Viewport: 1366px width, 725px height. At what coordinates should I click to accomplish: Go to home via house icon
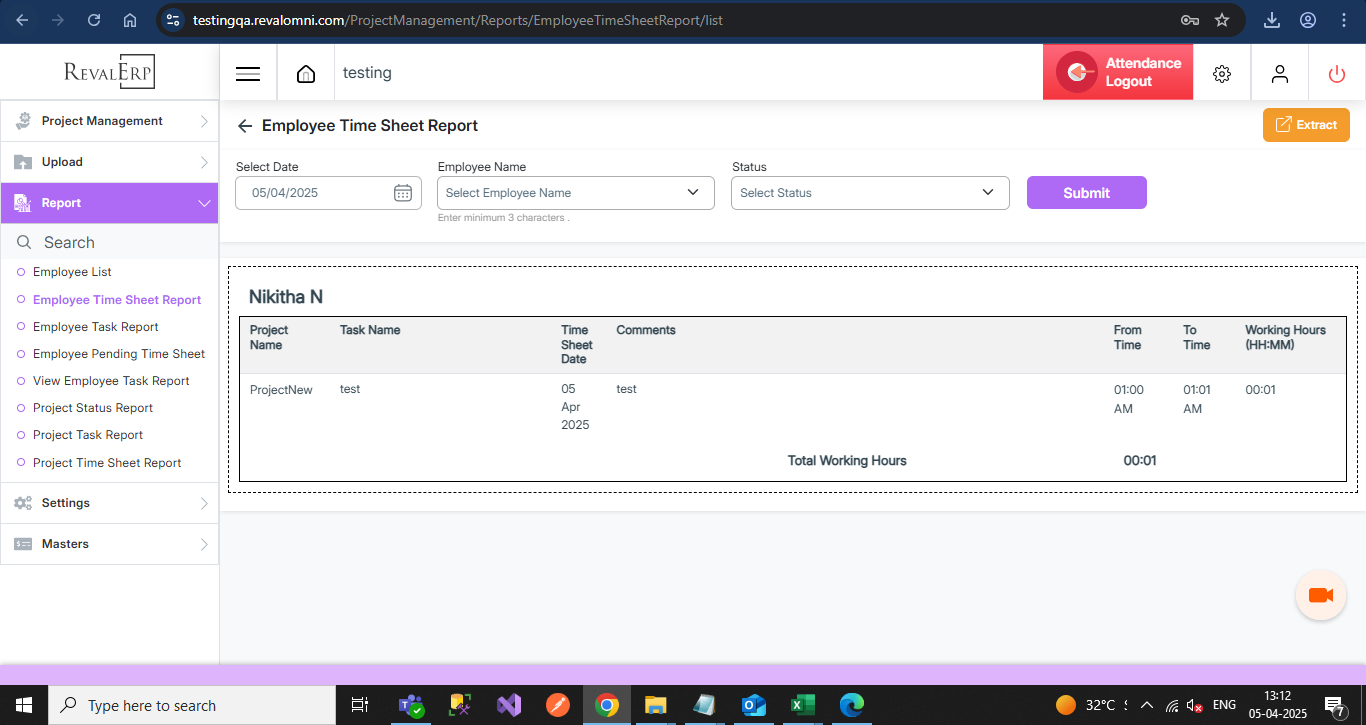click(306, 73)
